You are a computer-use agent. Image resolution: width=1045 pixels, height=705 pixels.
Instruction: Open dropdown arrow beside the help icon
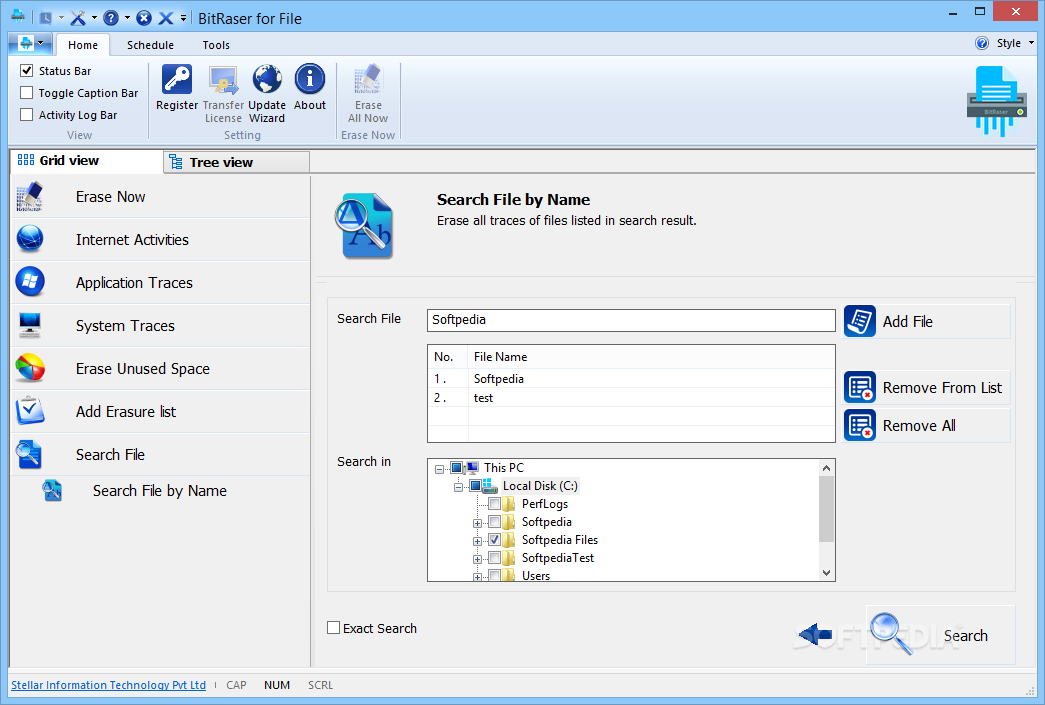click(127, 18)
